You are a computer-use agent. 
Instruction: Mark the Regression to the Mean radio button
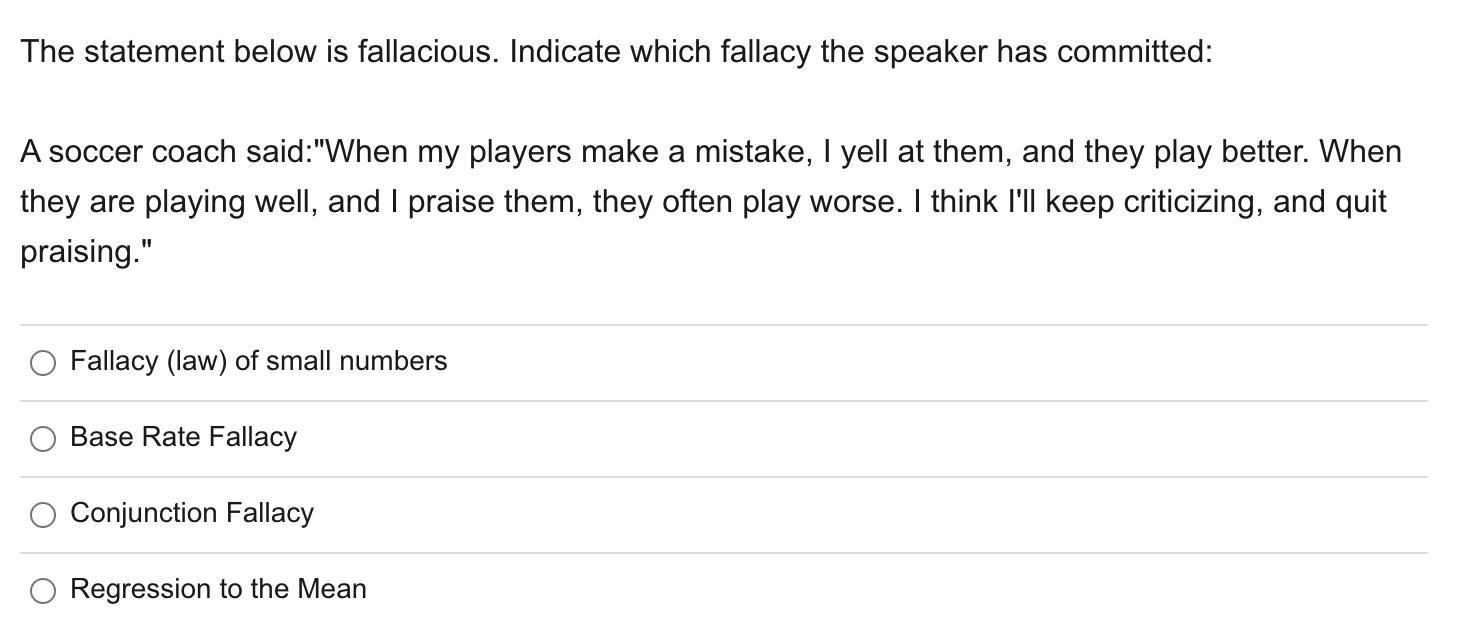pyautogui.click(x=43, y=591)
